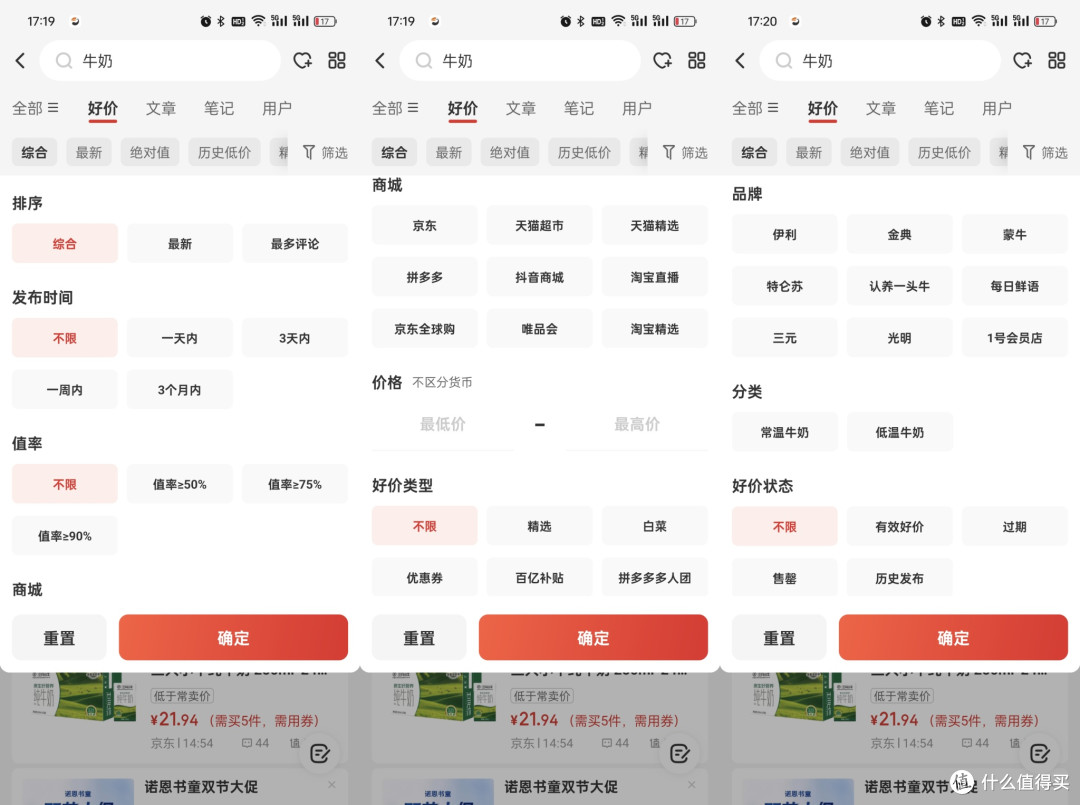The width and height of the screenshot is (1080, 805).
Task: Click 确定 on the right screen
Action: click(x=953, y=638)
